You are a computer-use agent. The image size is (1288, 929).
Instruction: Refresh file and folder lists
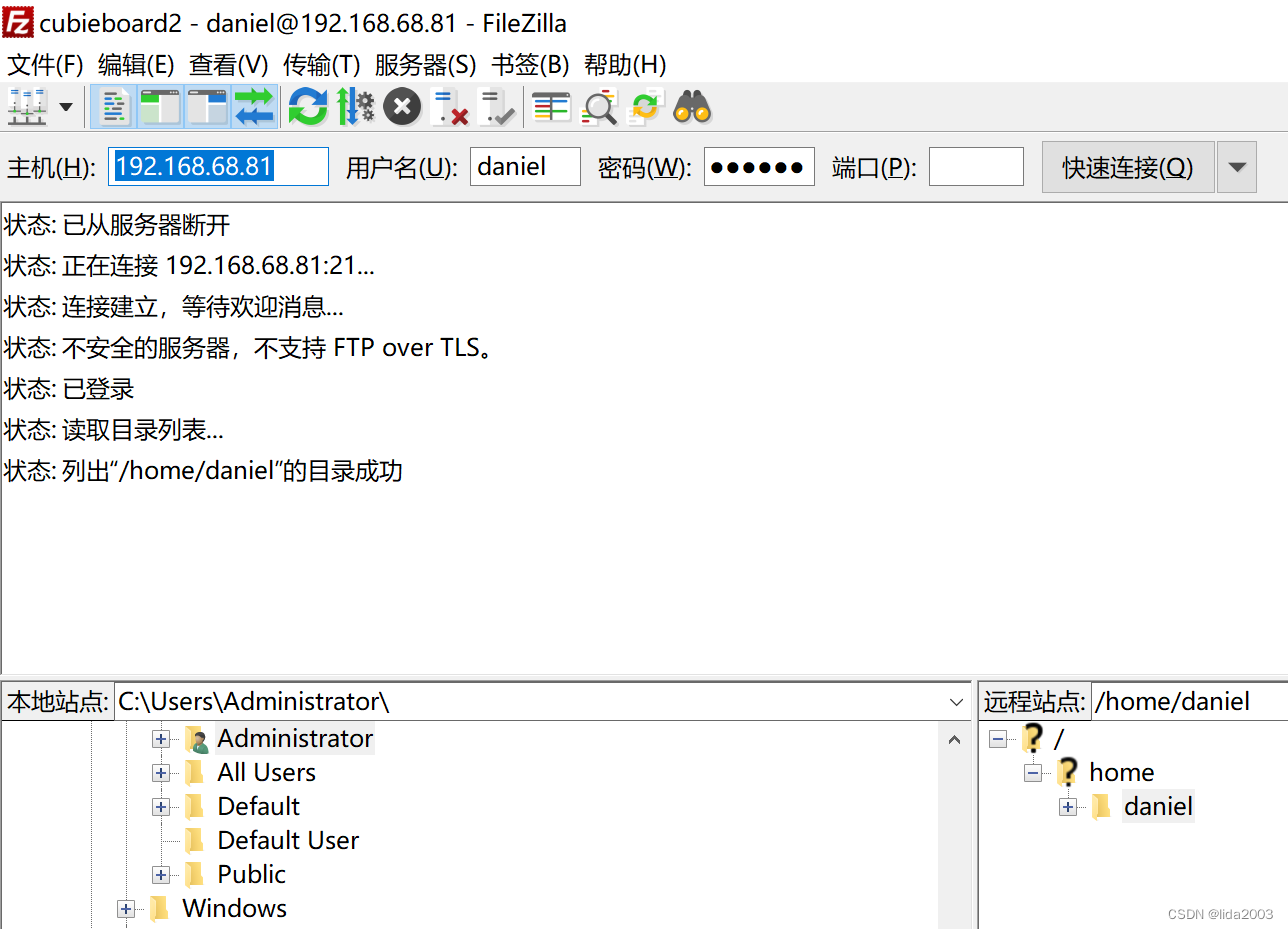pyautogui.click(x=308, y=107)
